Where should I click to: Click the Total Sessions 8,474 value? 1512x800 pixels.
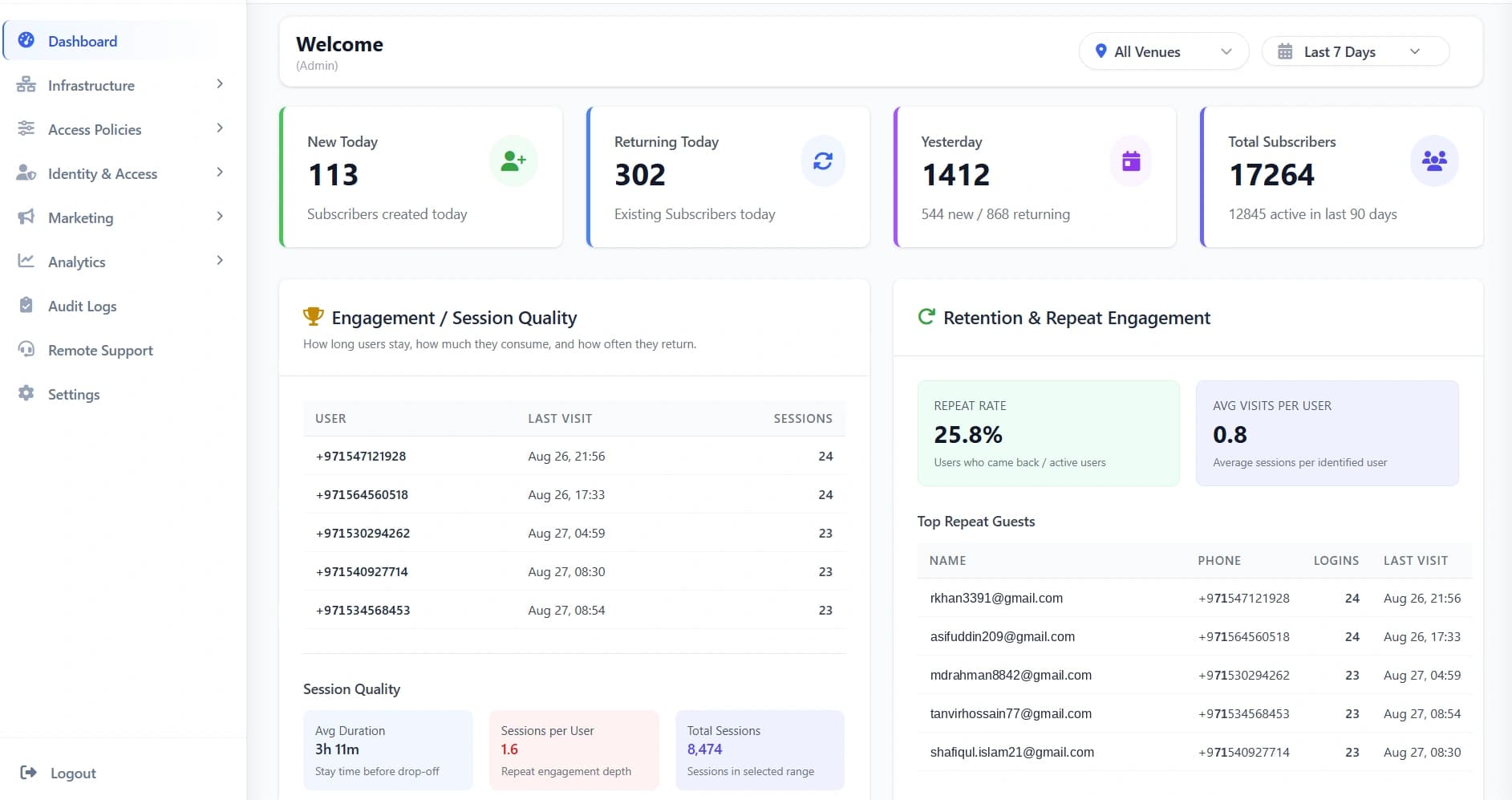tap(704, 749)
